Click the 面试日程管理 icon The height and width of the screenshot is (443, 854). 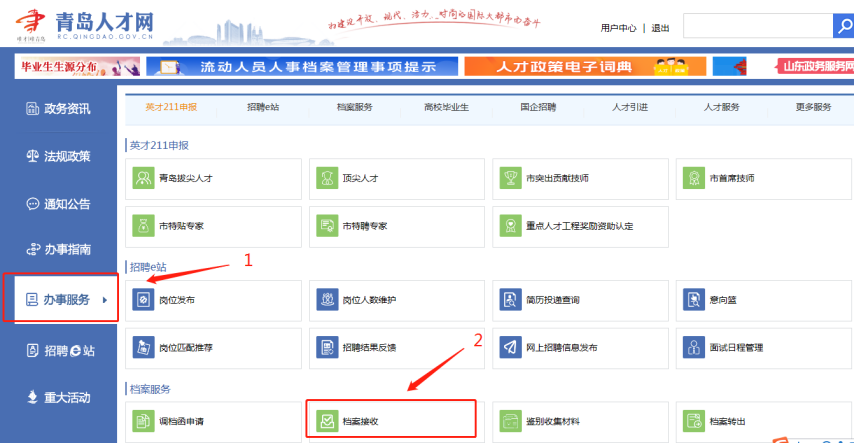pyautogui.click(x=693, y=347)
